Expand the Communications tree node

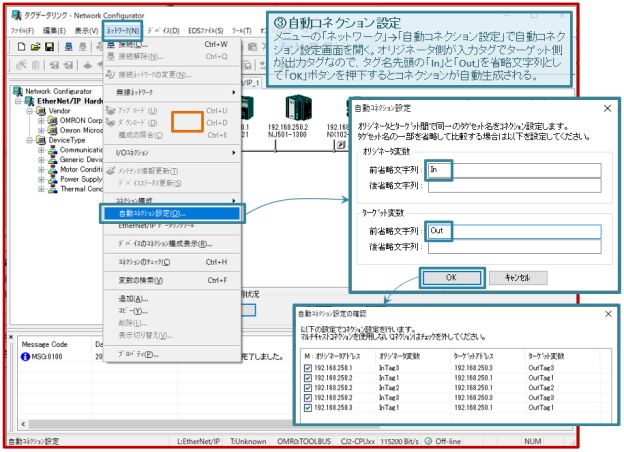pos(41,150)
